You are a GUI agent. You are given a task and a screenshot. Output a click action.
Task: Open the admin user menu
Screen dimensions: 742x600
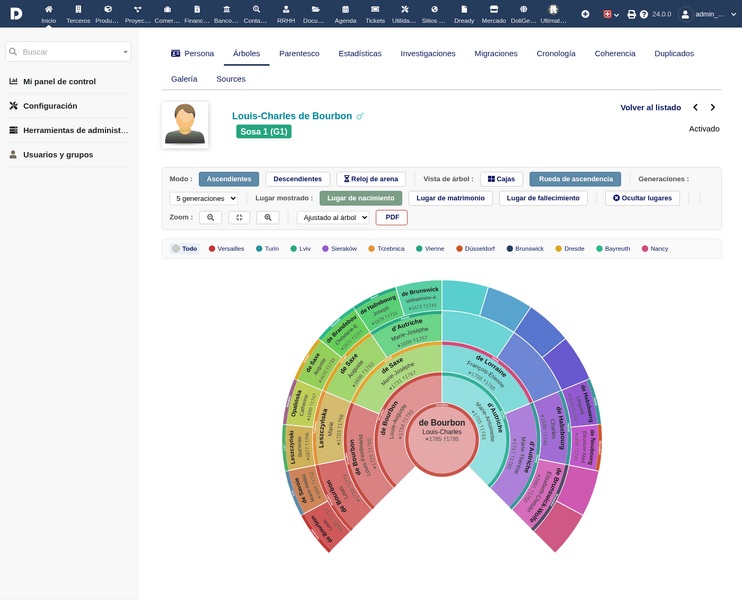pyautogui.click(x=707, y=14)
